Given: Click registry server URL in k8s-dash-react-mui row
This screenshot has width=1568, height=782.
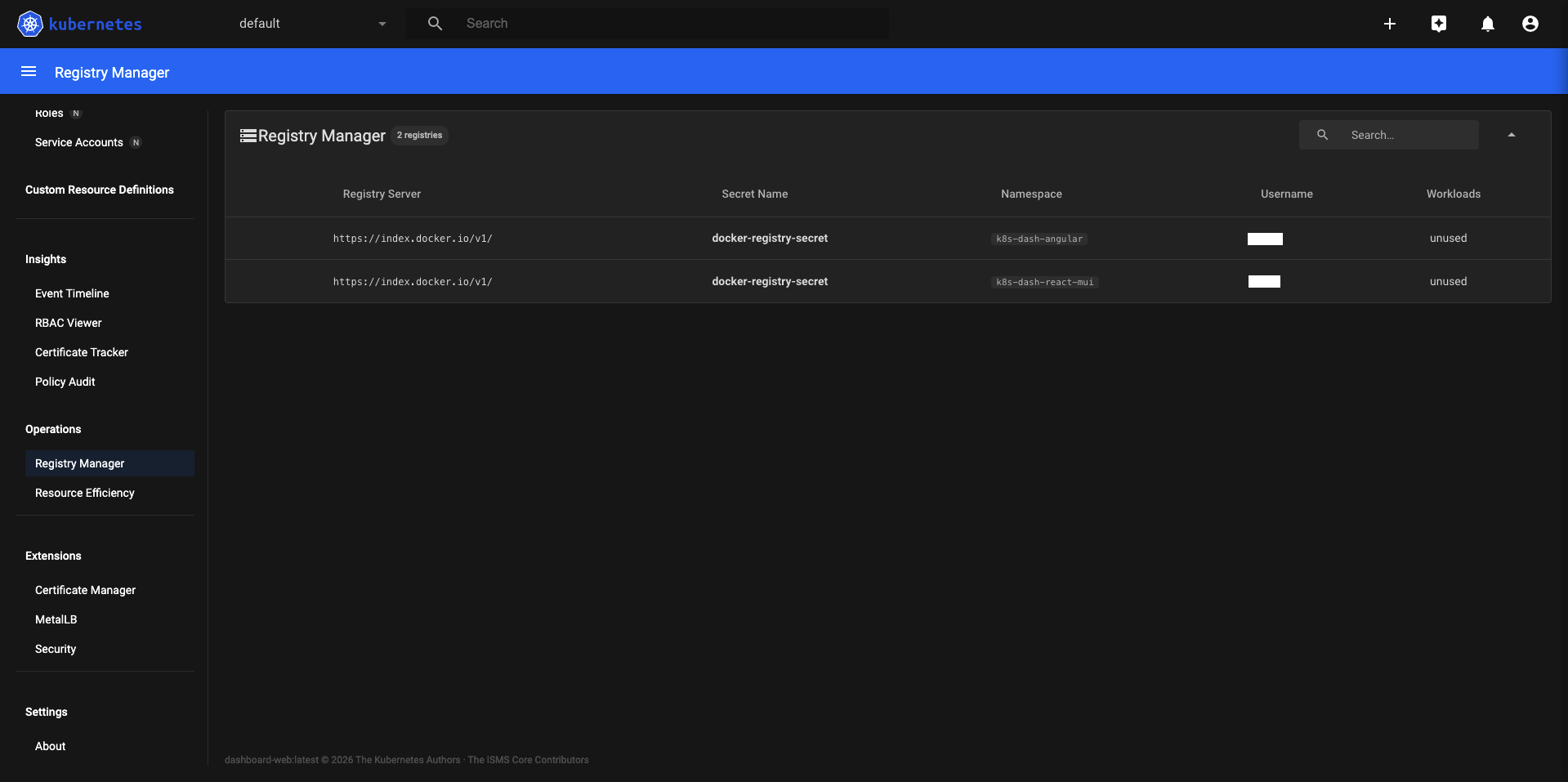Looking at the screenshot, I should click(413, 282).
